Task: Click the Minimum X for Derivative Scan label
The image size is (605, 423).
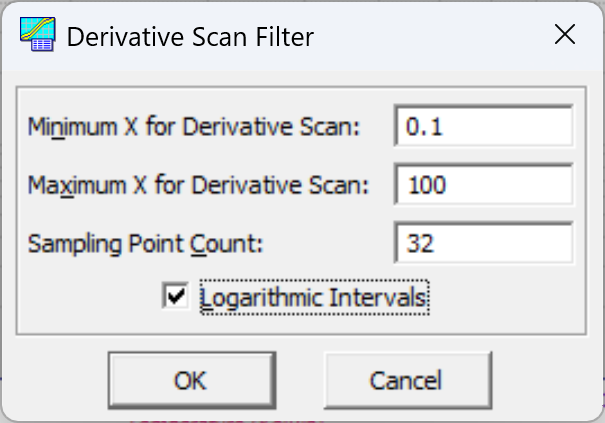Action: [x=194, y=127]
